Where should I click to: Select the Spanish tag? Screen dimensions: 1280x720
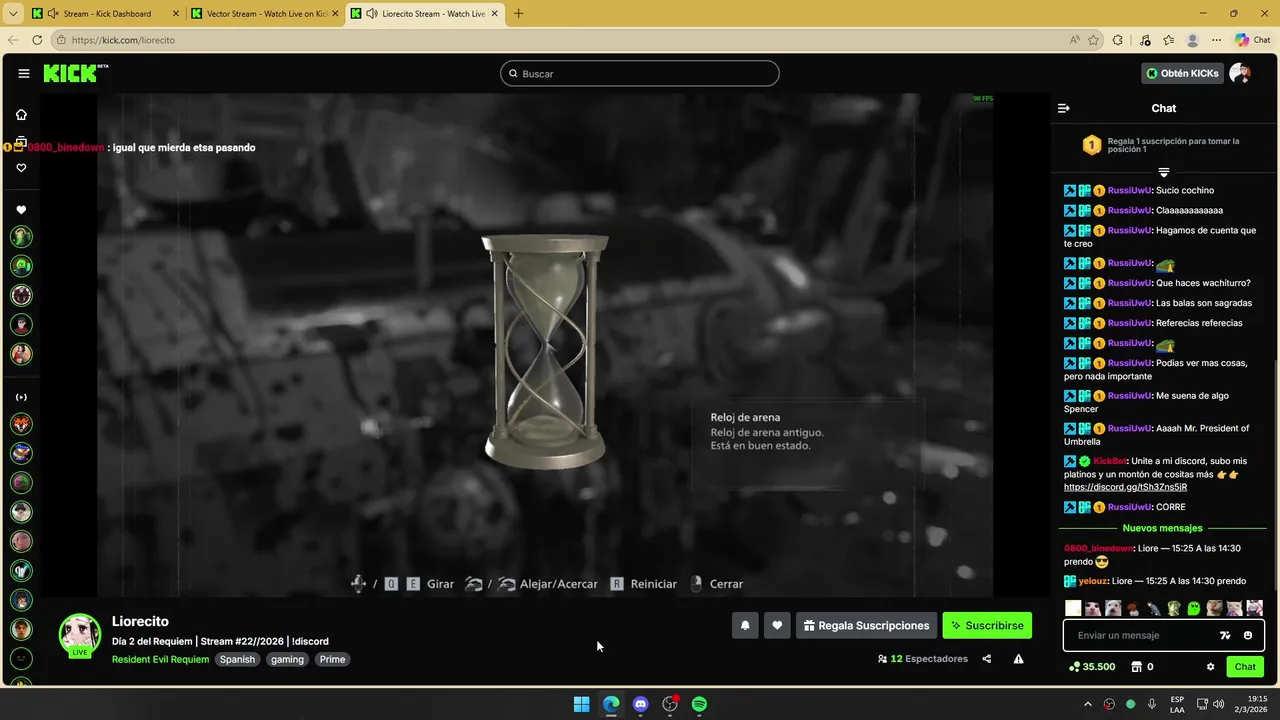click(x=237, y=659)
